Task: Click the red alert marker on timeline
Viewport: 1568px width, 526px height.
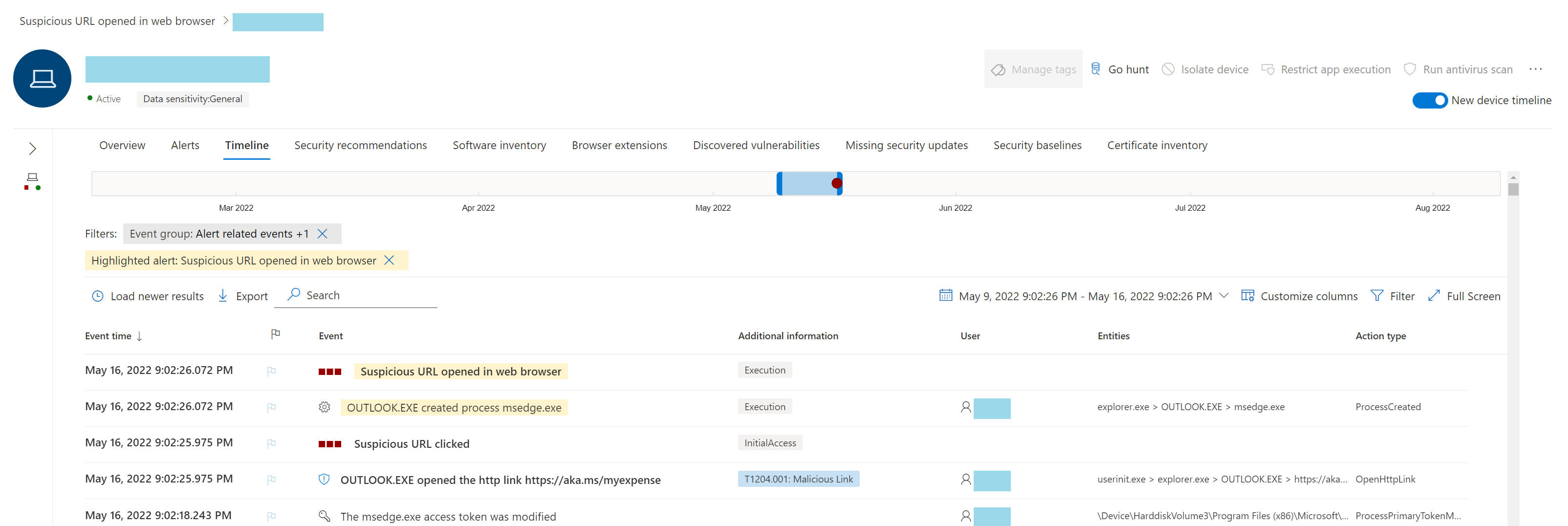Action: [836, 183]
